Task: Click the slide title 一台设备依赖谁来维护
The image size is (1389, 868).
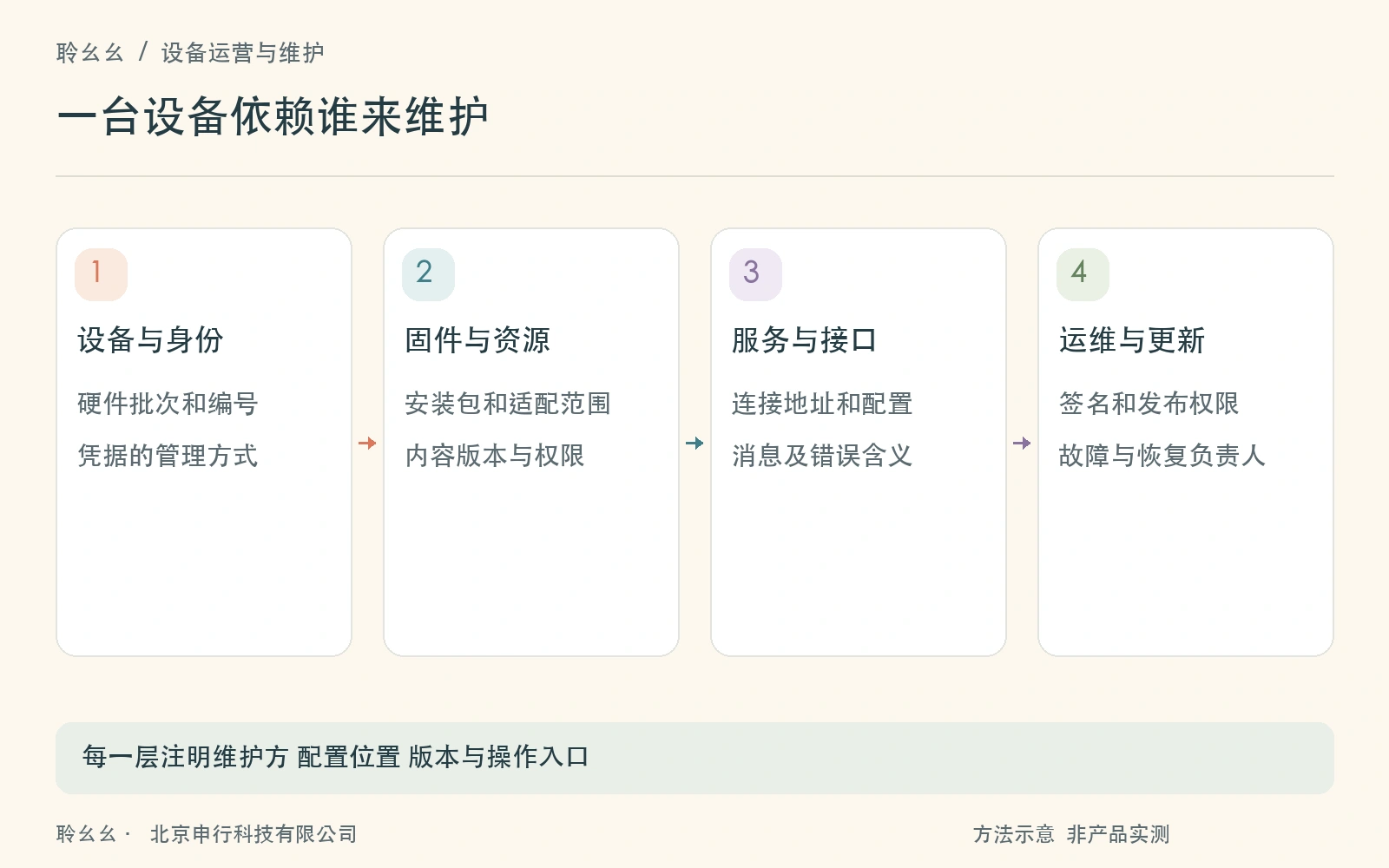Action: 273,116
